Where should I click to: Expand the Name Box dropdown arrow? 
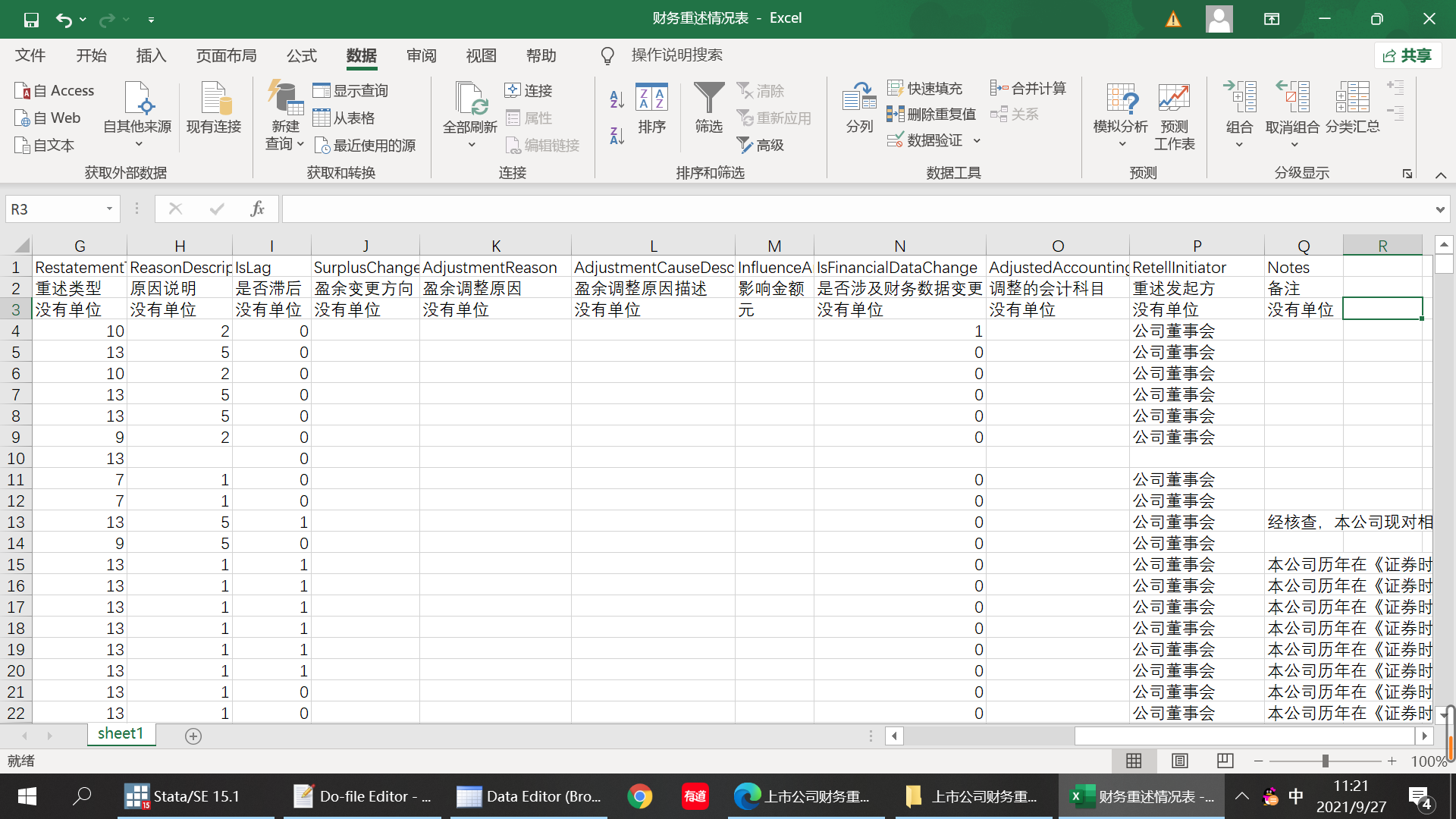(109, 209)
